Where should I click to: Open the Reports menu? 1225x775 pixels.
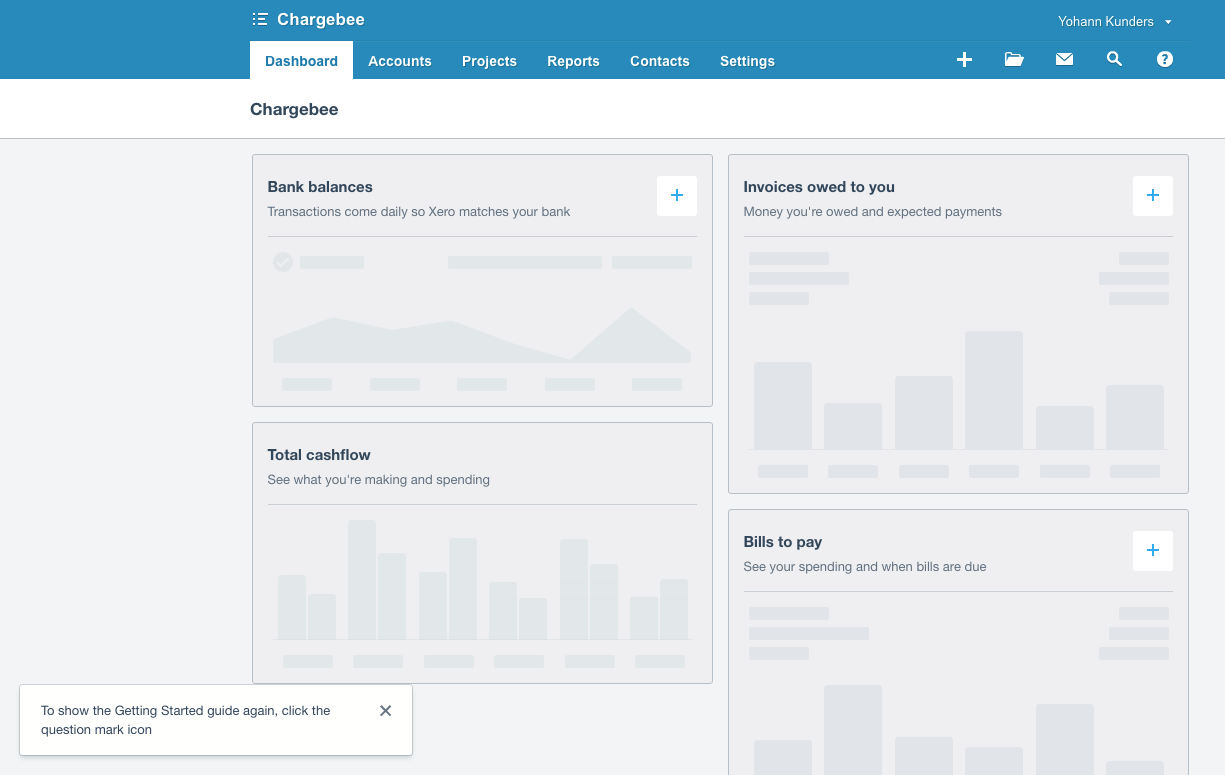coord(573,61)
